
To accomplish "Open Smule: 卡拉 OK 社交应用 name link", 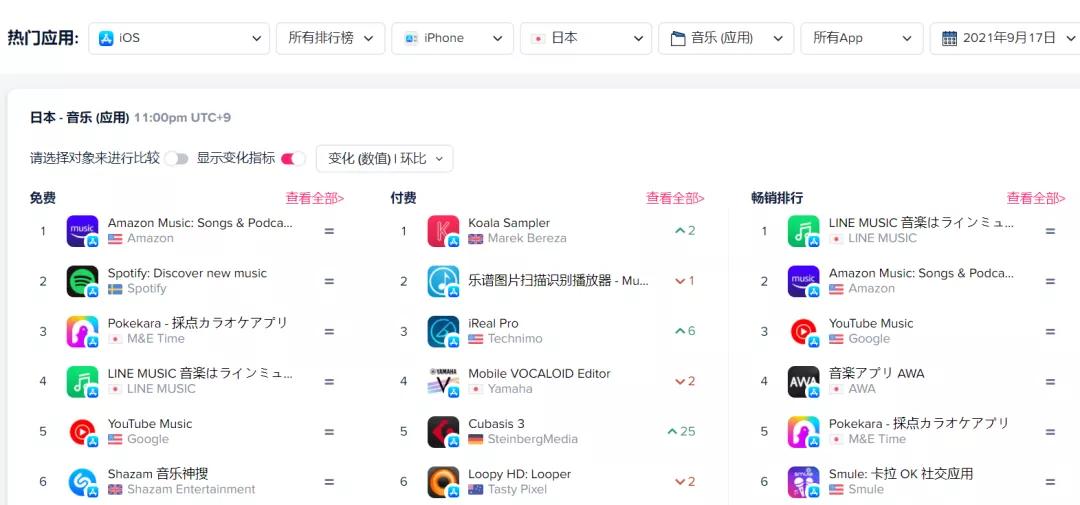I will [901, 474].
